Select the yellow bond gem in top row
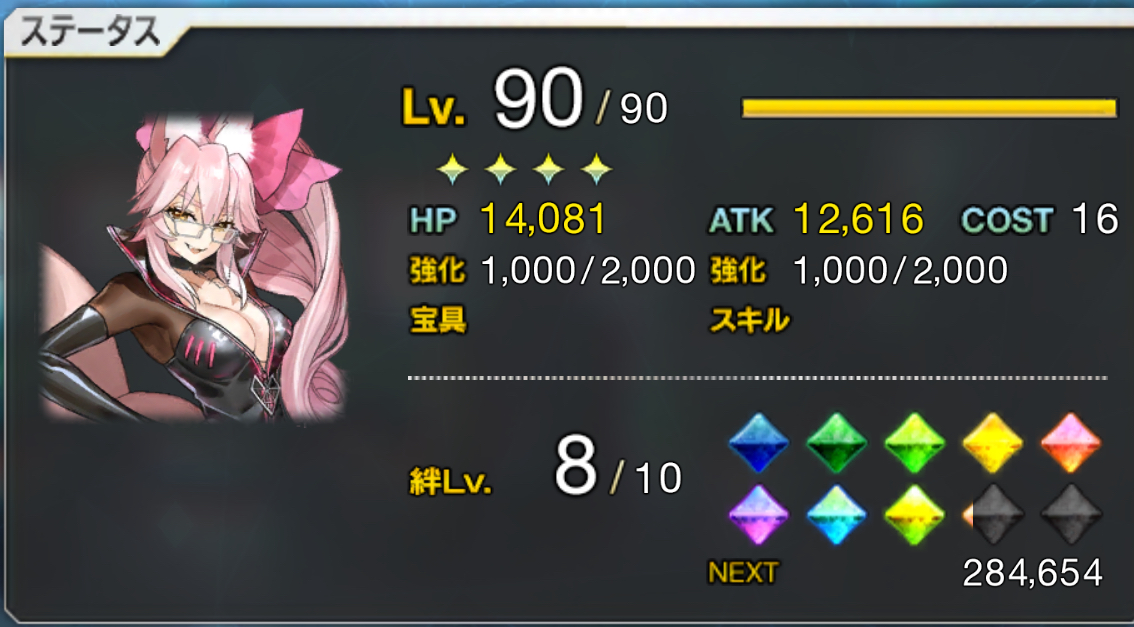 [x=992, y=443]
